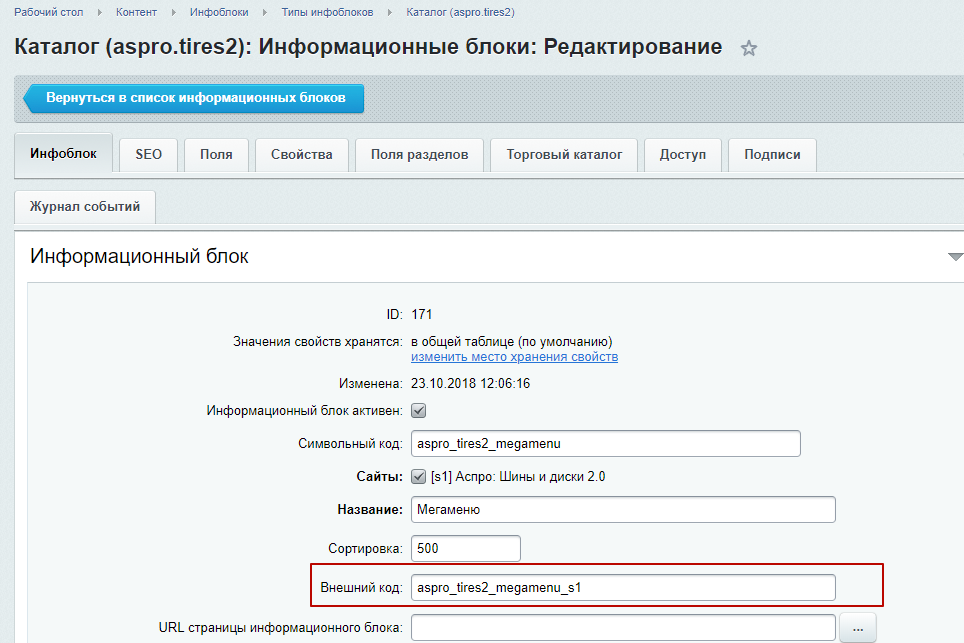This screenshot has width=964, height=643.
Task: Toggle the Информационный блок активен checkbox
Action: pyautogui.click(x=419, y=410)
